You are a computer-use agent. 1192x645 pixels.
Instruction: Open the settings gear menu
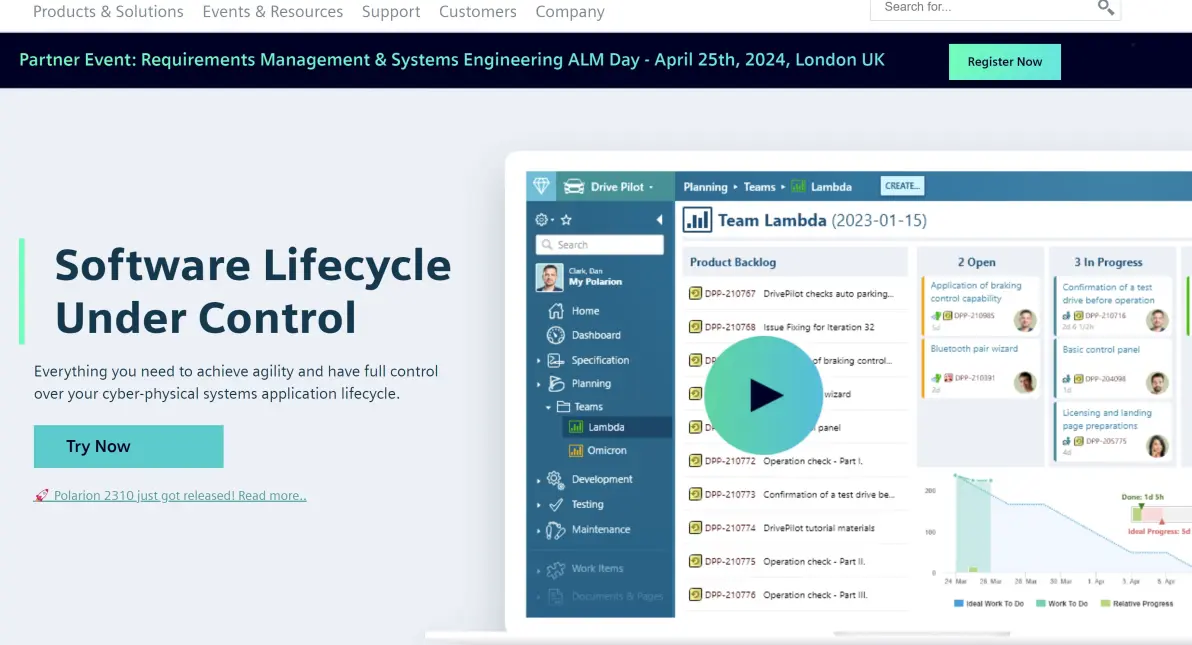click(x=544, y=220)
